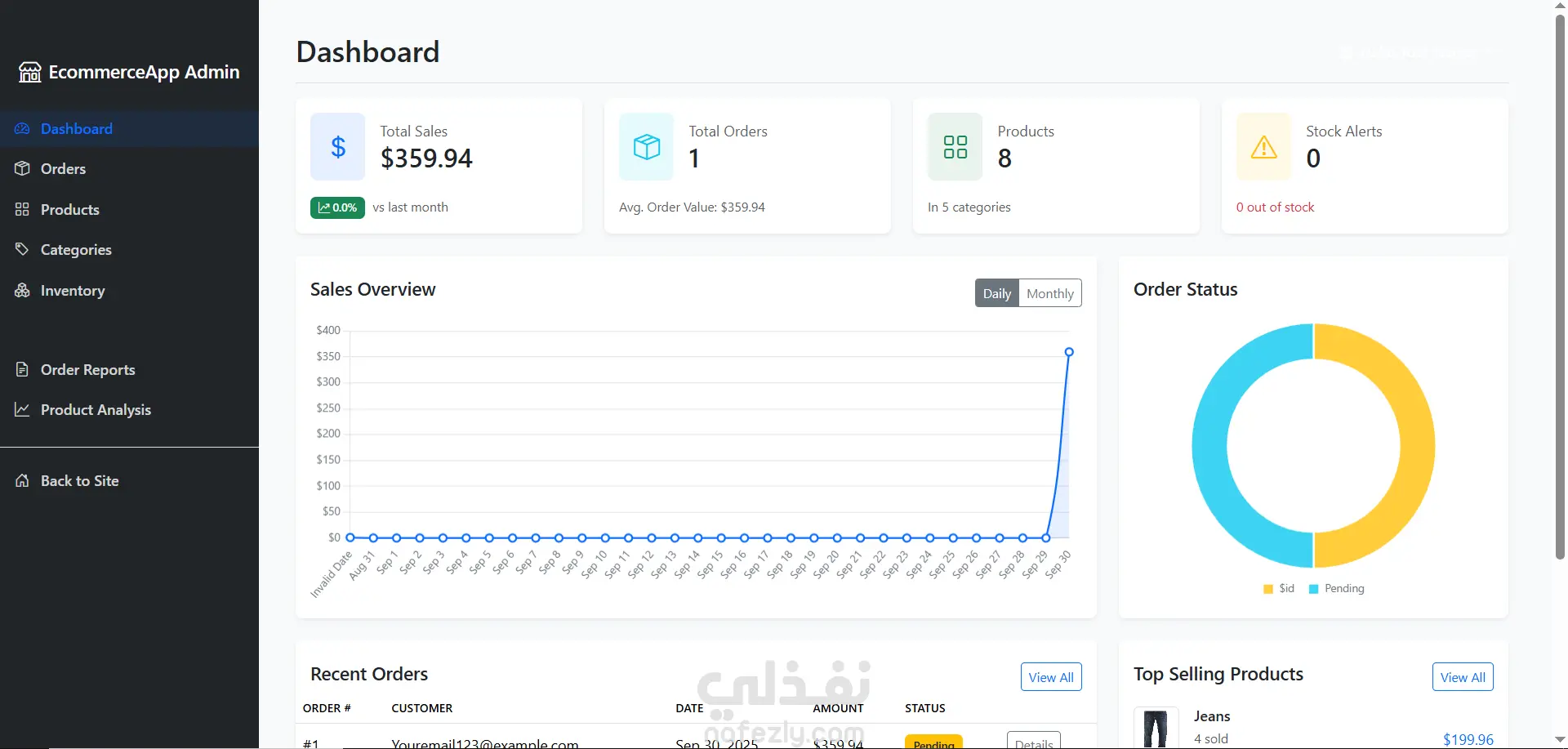
Task: Click the Inventory boxes icon in sidebar
Action: point(22,290)
